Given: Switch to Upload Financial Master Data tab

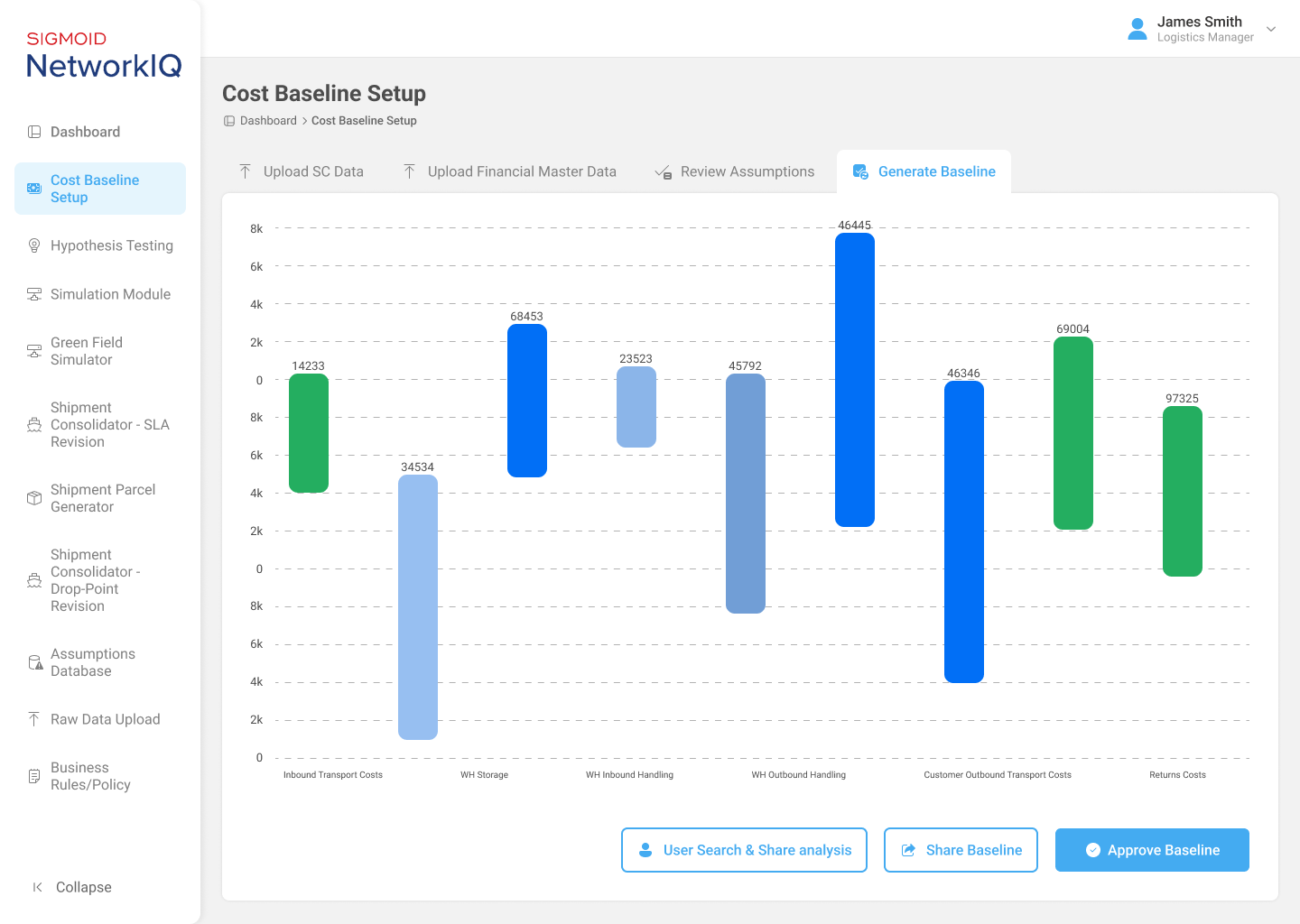Looking at the screenshot, I should [x=510, y=171].
